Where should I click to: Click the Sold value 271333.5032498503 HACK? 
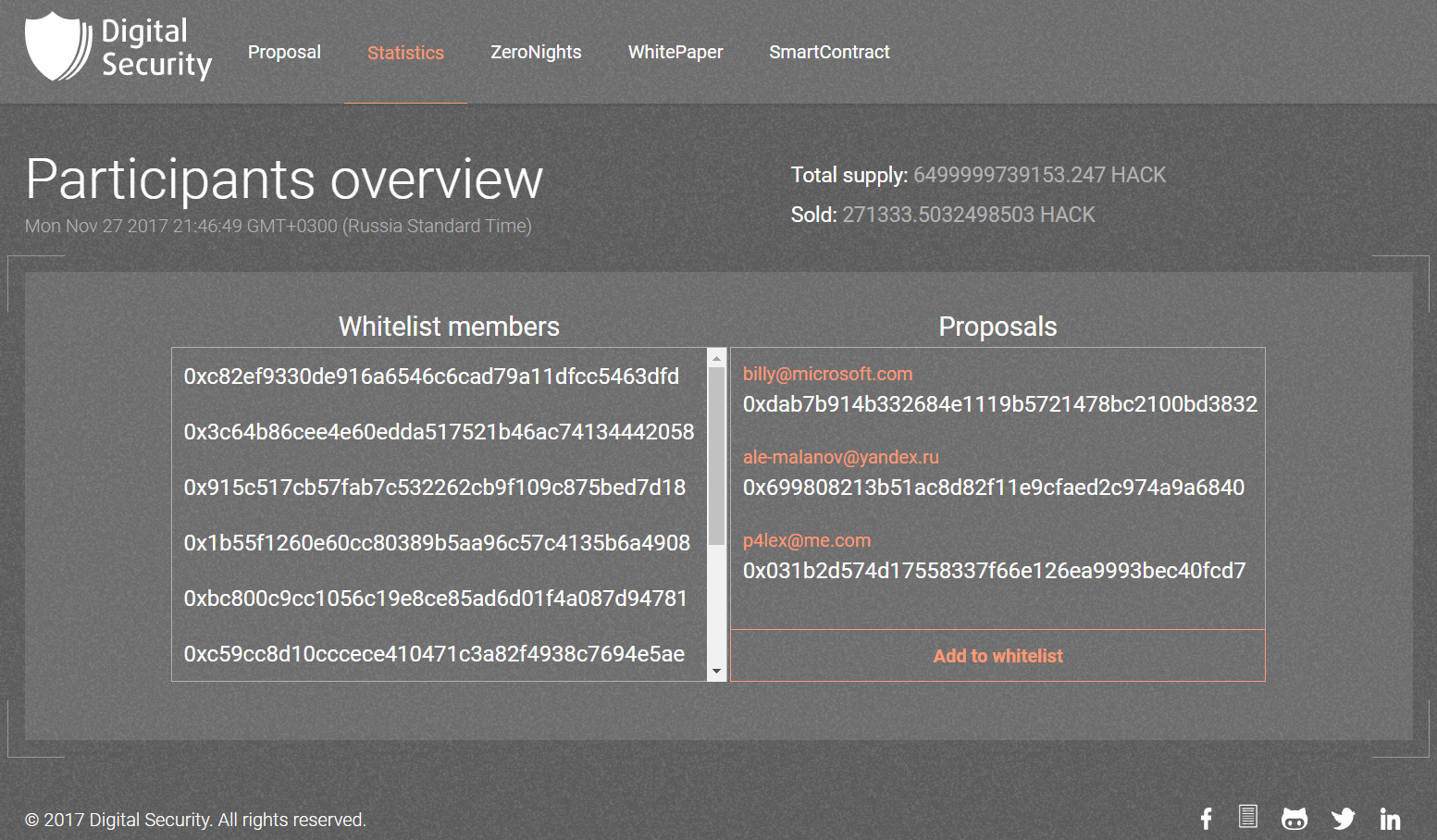[969, 215]
